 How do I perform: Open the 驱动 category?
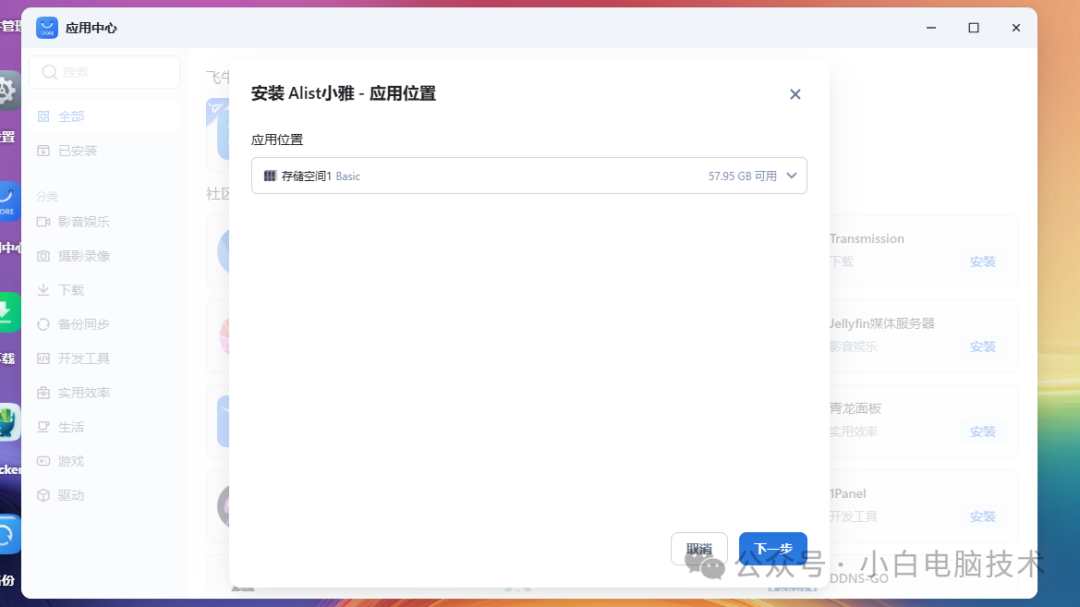click(105, 495)
